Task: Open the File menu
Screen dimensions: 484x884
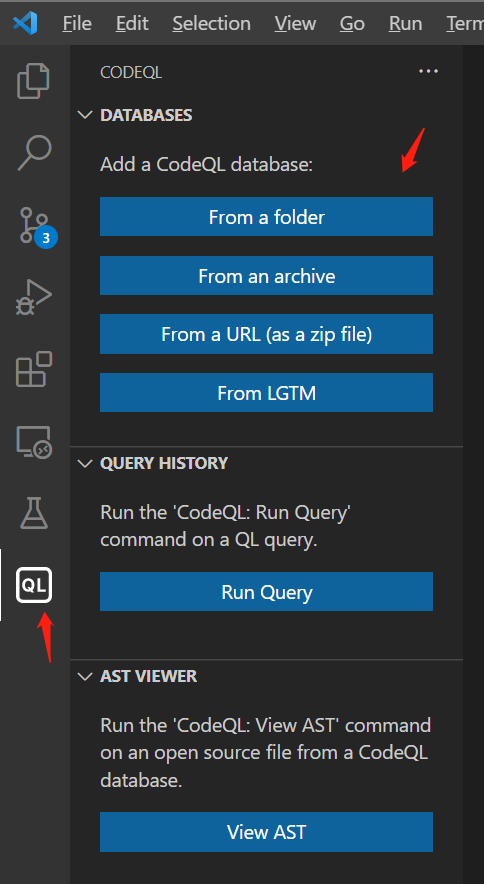Action: 77,23
